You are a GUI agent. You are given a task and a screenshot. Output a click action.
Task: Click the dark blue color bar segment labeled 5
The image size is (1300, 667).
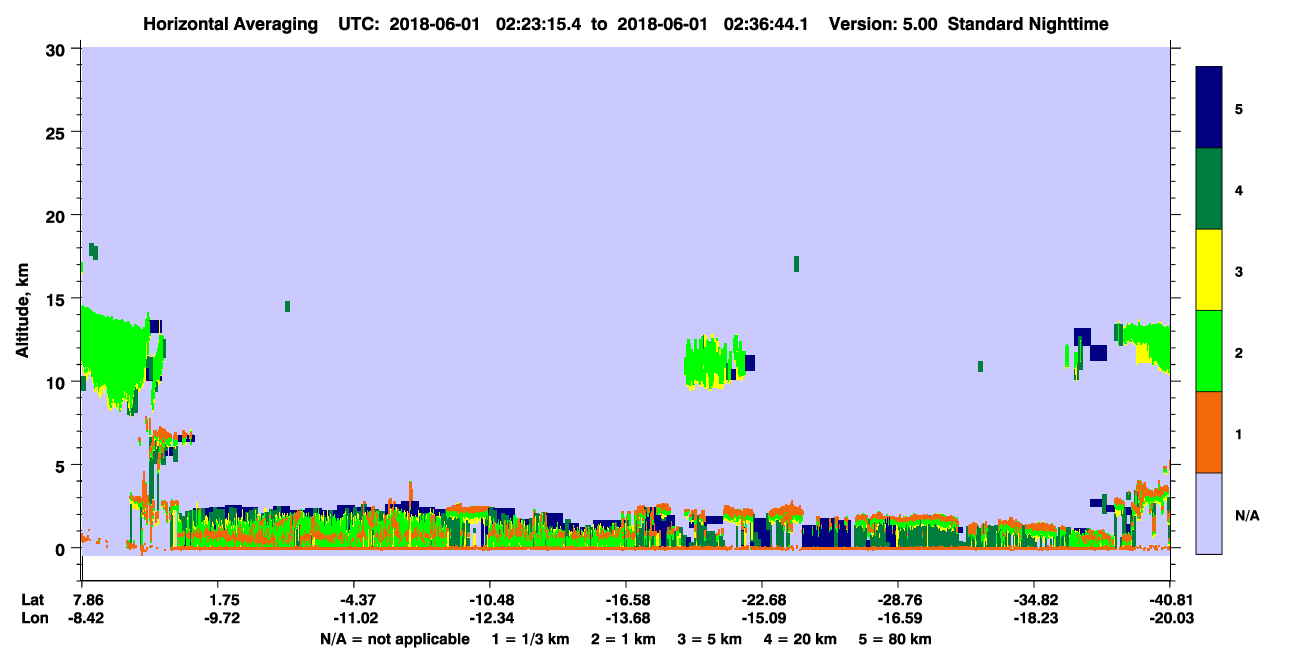point(1209,108)
